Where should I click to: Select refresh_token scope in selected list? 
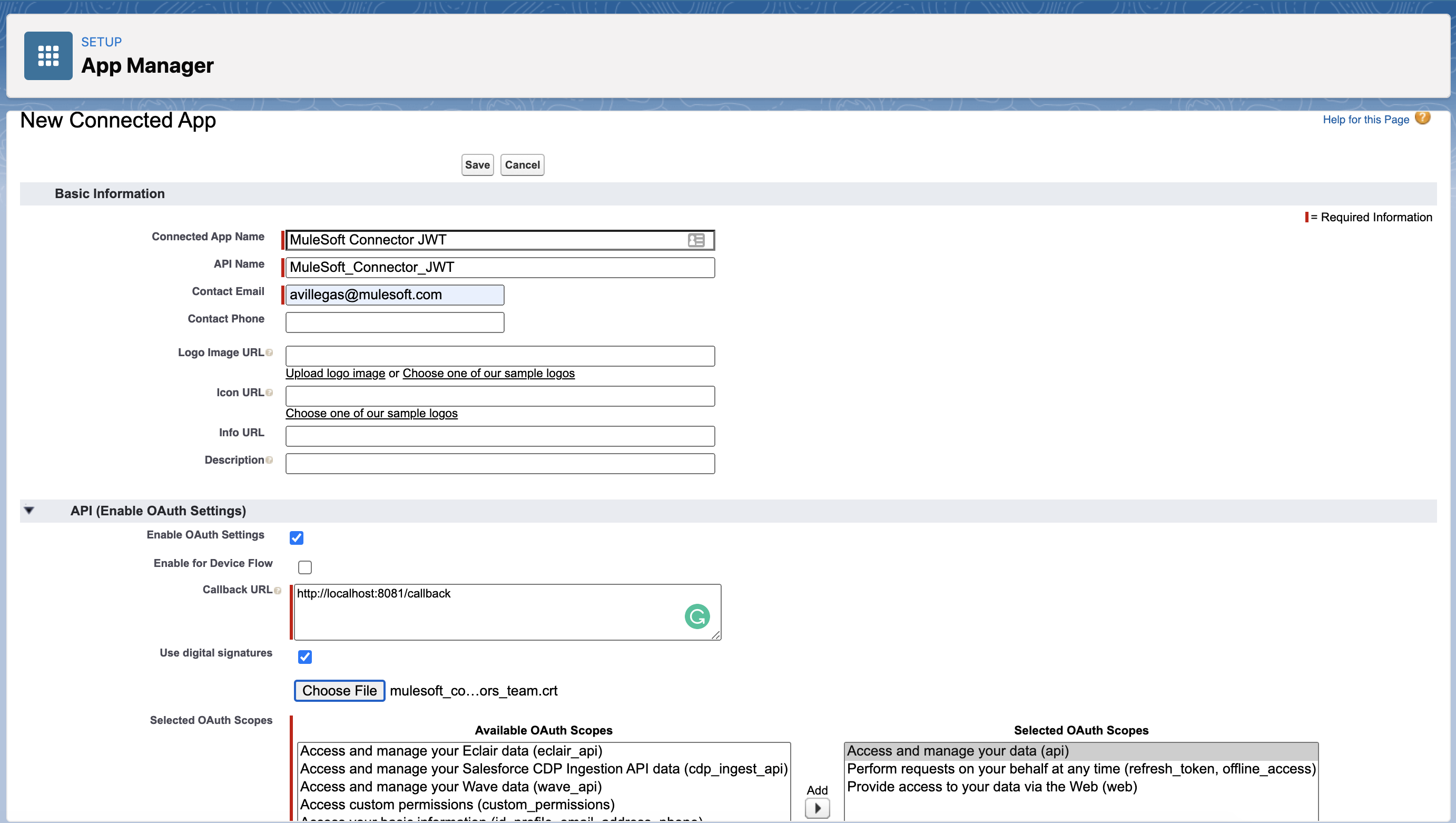pos(1081,769)
